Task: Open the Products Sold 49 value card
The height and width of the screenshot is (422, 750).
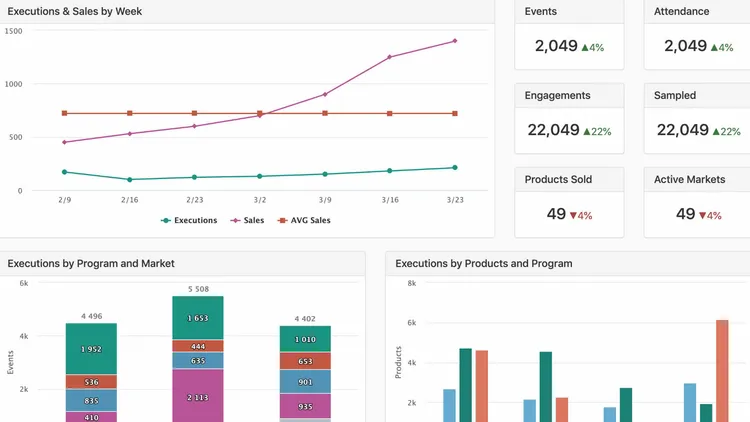Action: [569, 202]
